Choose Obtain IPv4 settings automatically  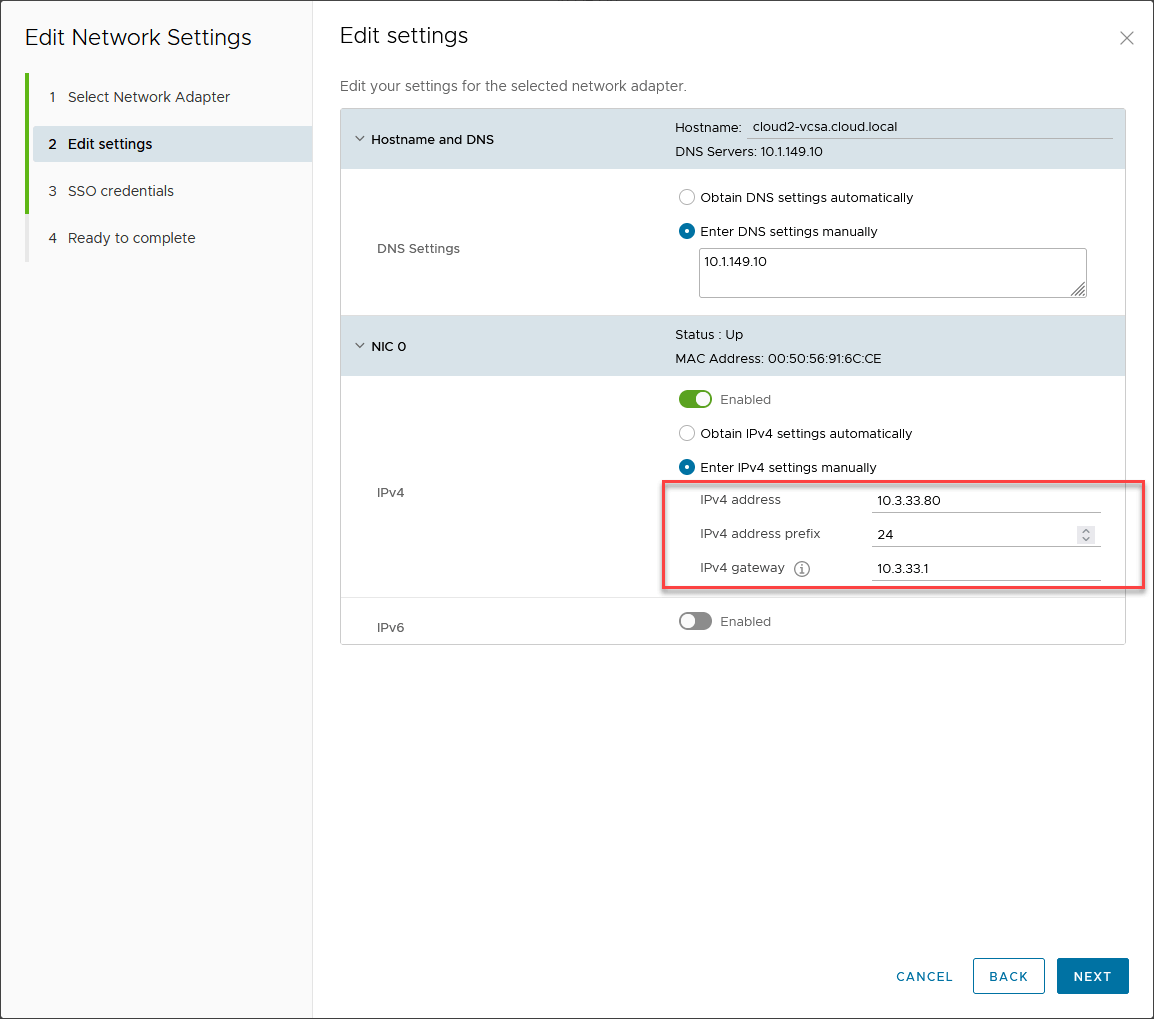(x=687, y=434)
